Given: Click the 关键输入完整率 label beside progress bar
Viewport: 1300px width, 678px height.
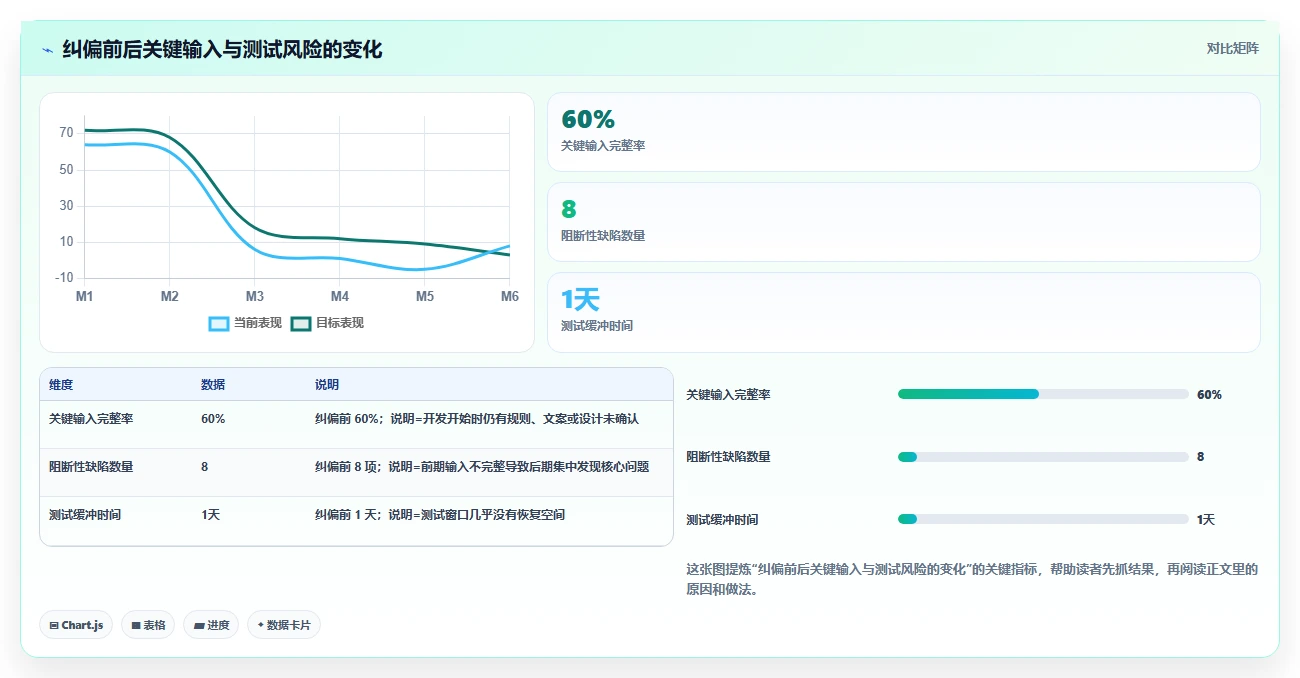Looking at the screenshot, I should click(728, 395).
